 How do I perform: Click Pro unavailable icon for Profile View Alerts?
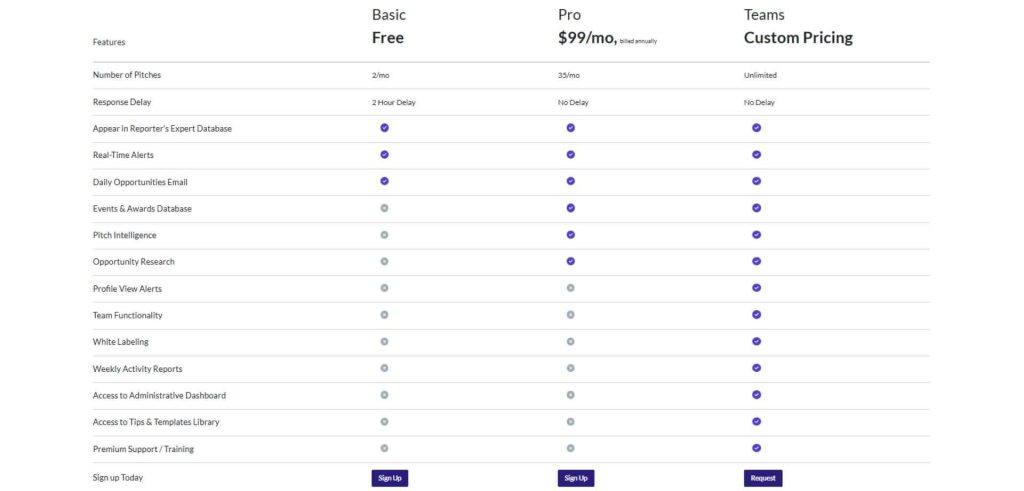571,288
